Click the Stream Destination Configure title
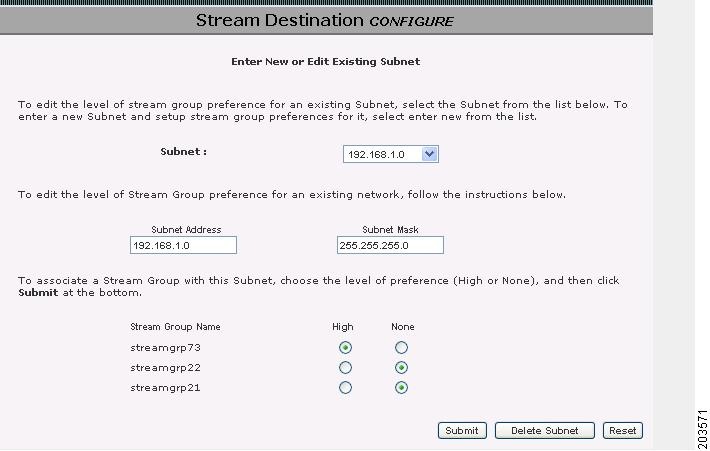This screenshot has width=710, height=451. click(325, 20)
